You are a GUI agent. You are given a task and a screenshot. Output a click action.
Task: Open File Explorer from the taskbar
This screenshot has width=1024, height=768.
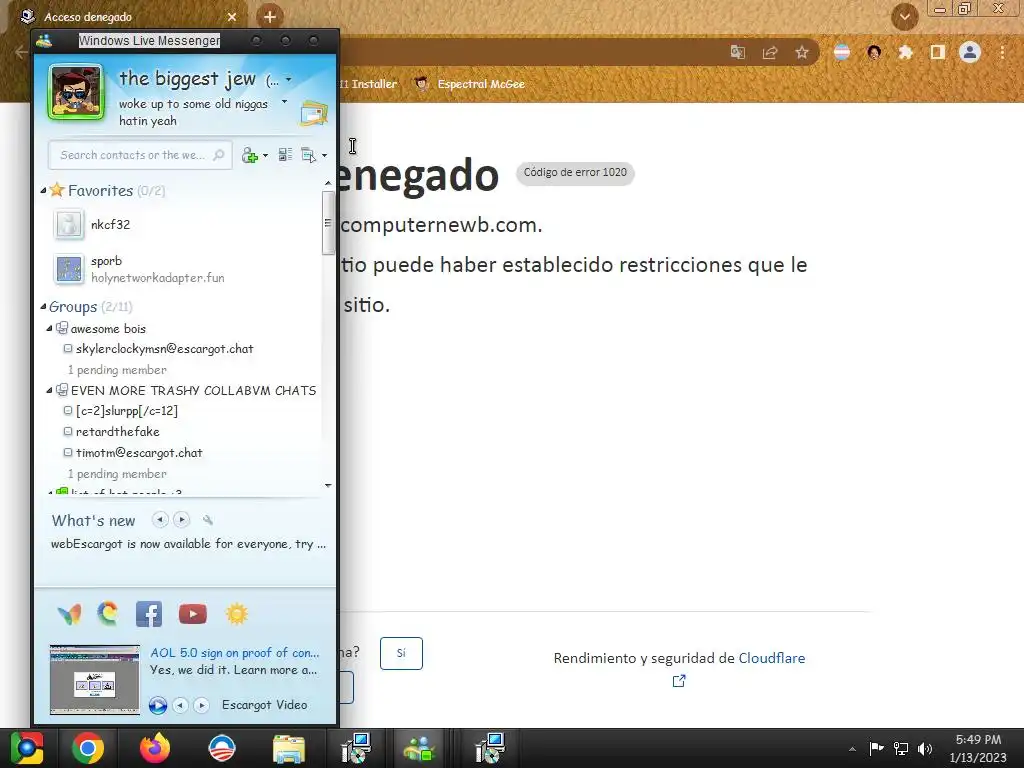(289, 749)
